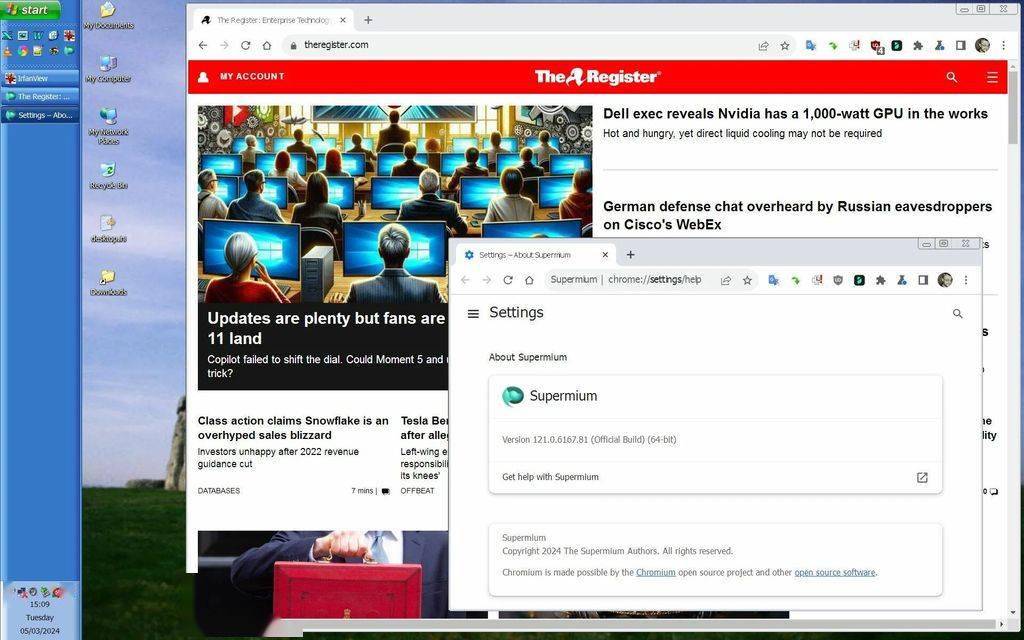Image resolution: width=1024 pixels, height=640 pixels.
Task: Open Extensions puzzle icon in Register window
Action: click(x=918, y=46)
